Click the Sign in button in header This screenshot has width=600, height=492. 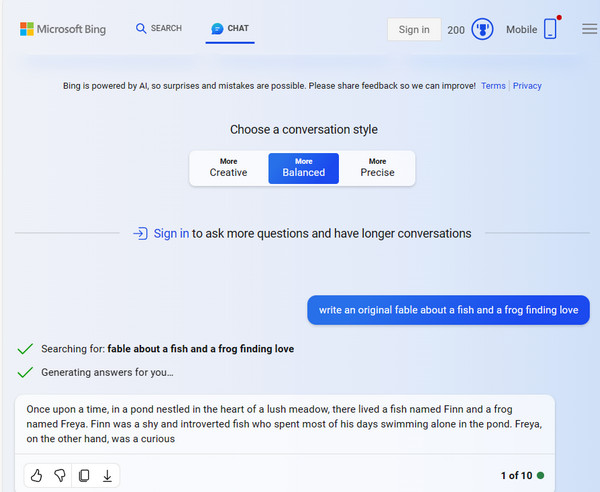pyautogui.click(x=414, y=29)
